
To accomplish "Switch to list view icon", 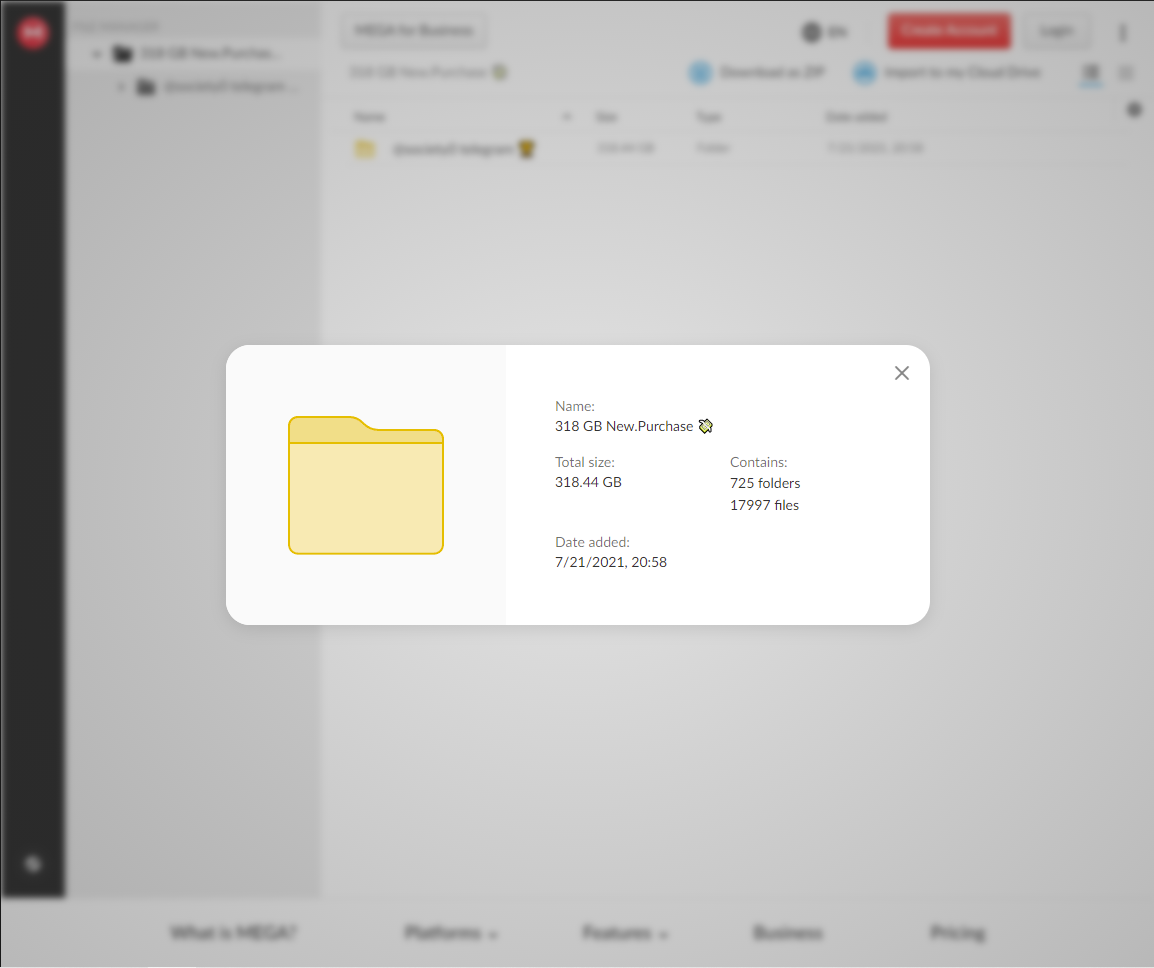I will (x=1091, y=72).
